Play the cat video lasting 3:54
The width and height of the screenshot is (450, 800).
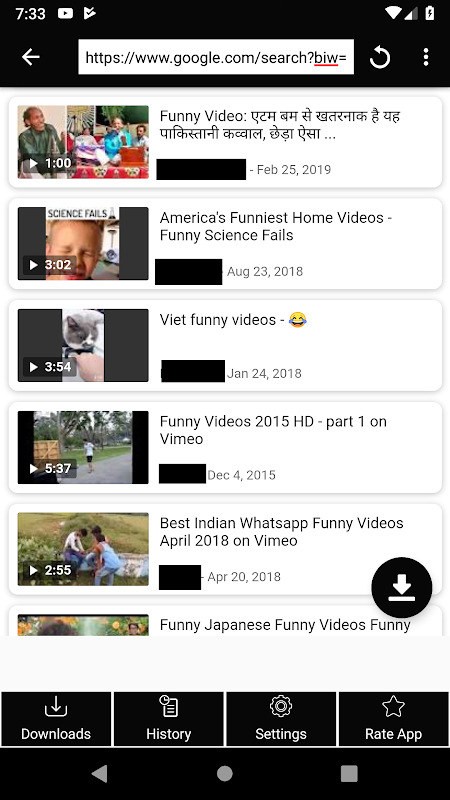[x=83, y=345]
